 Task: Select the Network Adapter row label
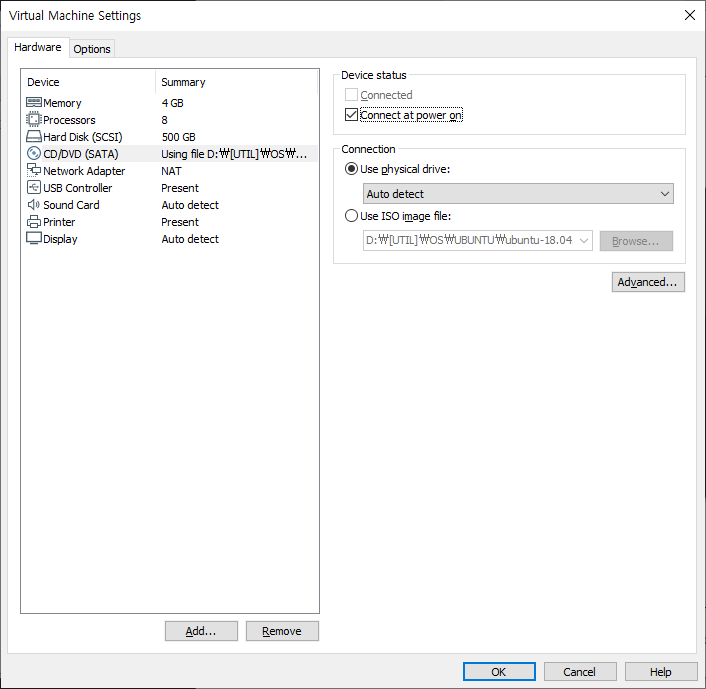click(84, 171)
